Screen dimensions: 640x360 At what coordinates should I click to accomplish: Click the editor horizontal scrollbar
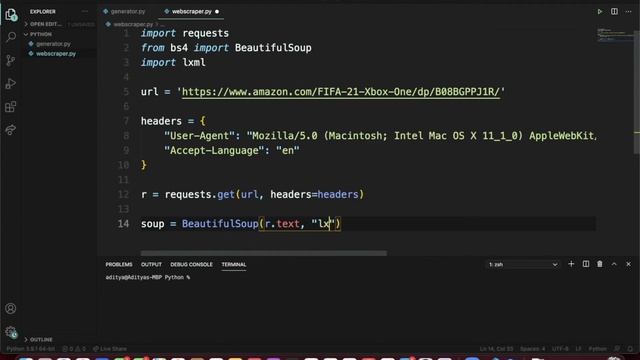coord(264,253)
